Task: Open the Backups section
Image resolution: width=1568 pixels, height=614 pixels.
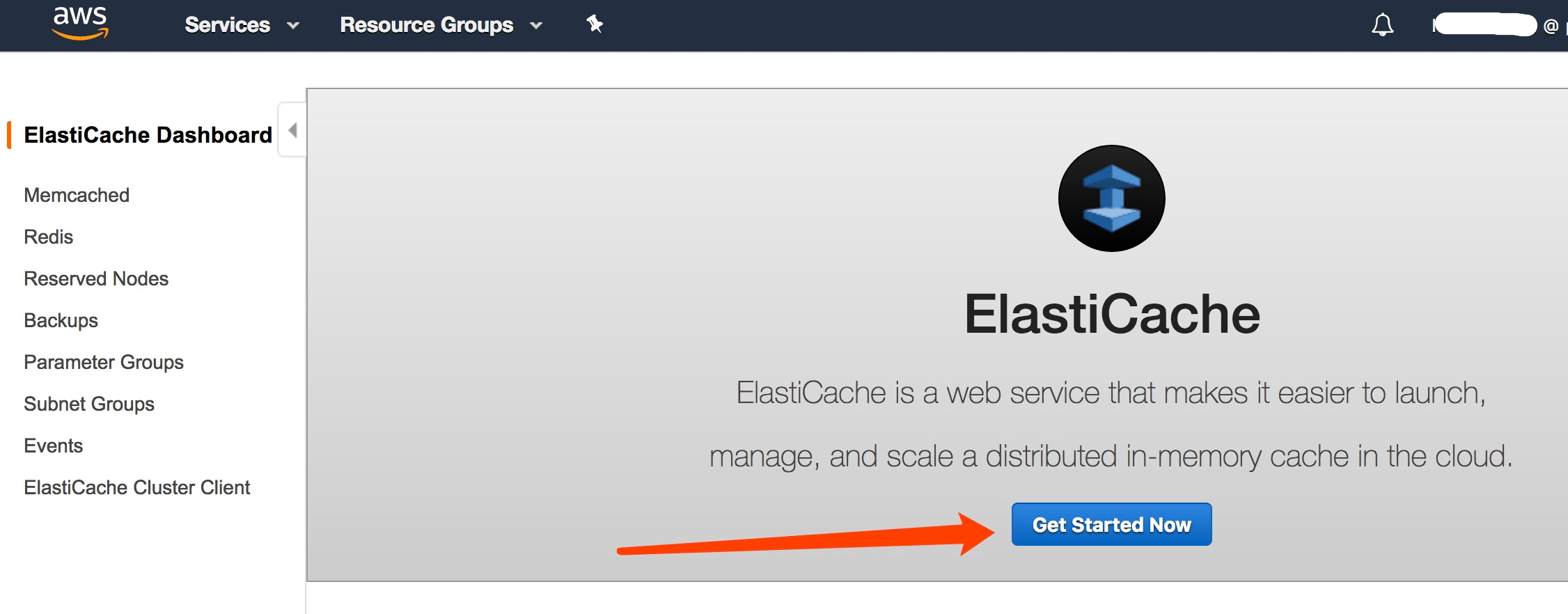Action: tap(61, 320)
